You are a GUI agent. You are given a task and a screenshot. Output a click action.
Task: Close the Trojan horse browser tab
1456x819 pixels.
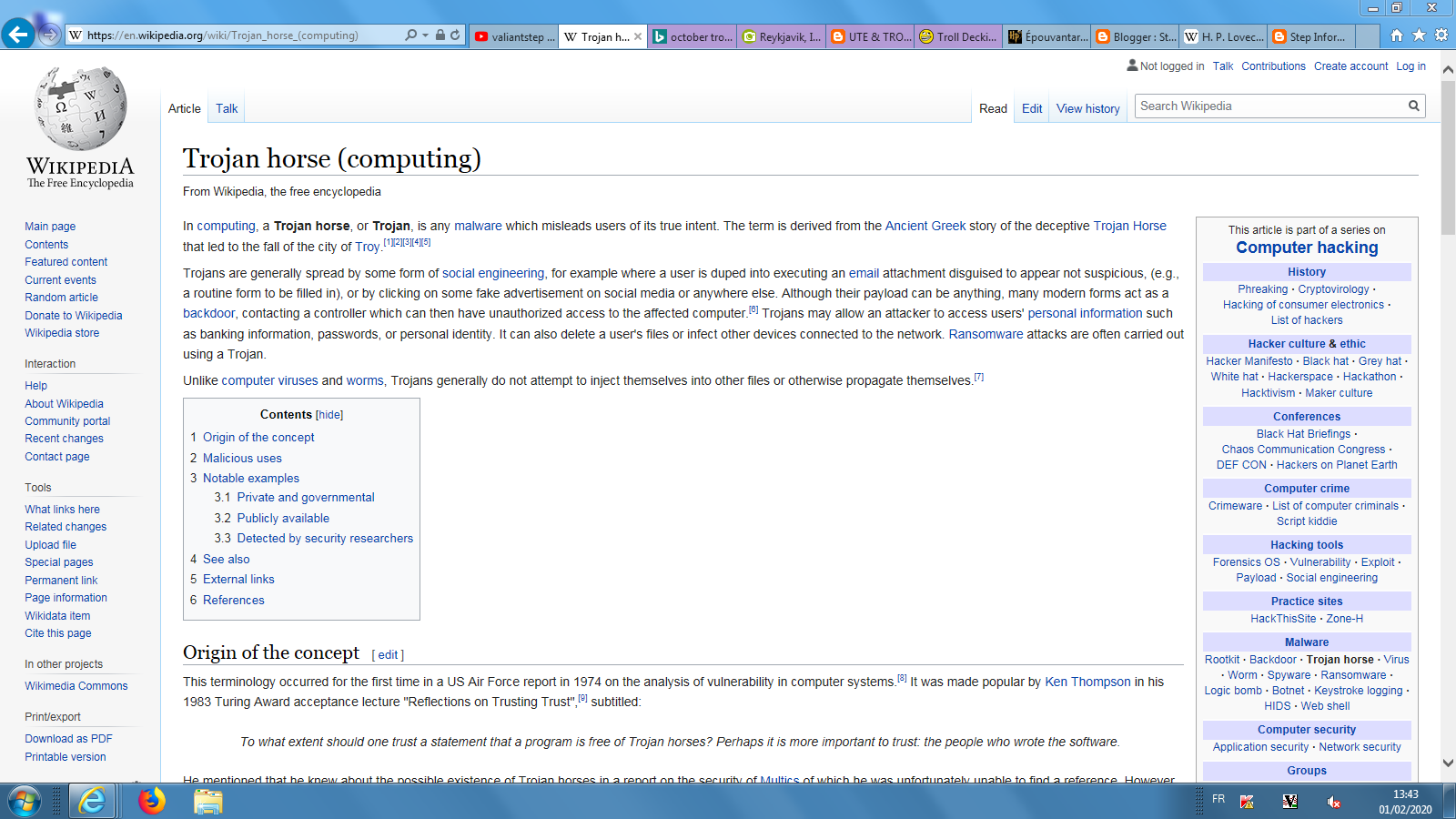tap(638, 37)
